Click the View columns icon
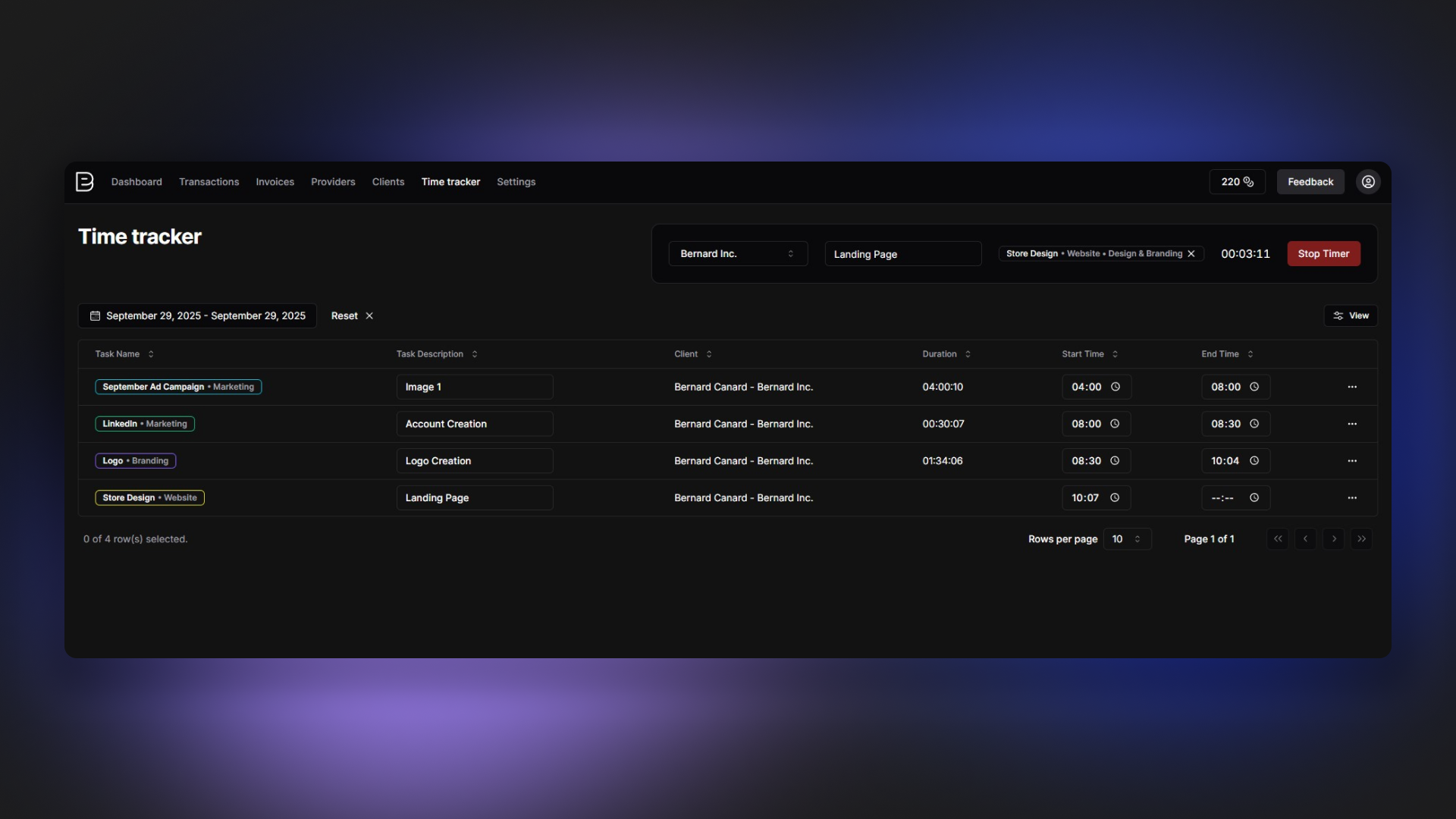The height and width of the screenshot is (819, 1456). [1339, 315]
